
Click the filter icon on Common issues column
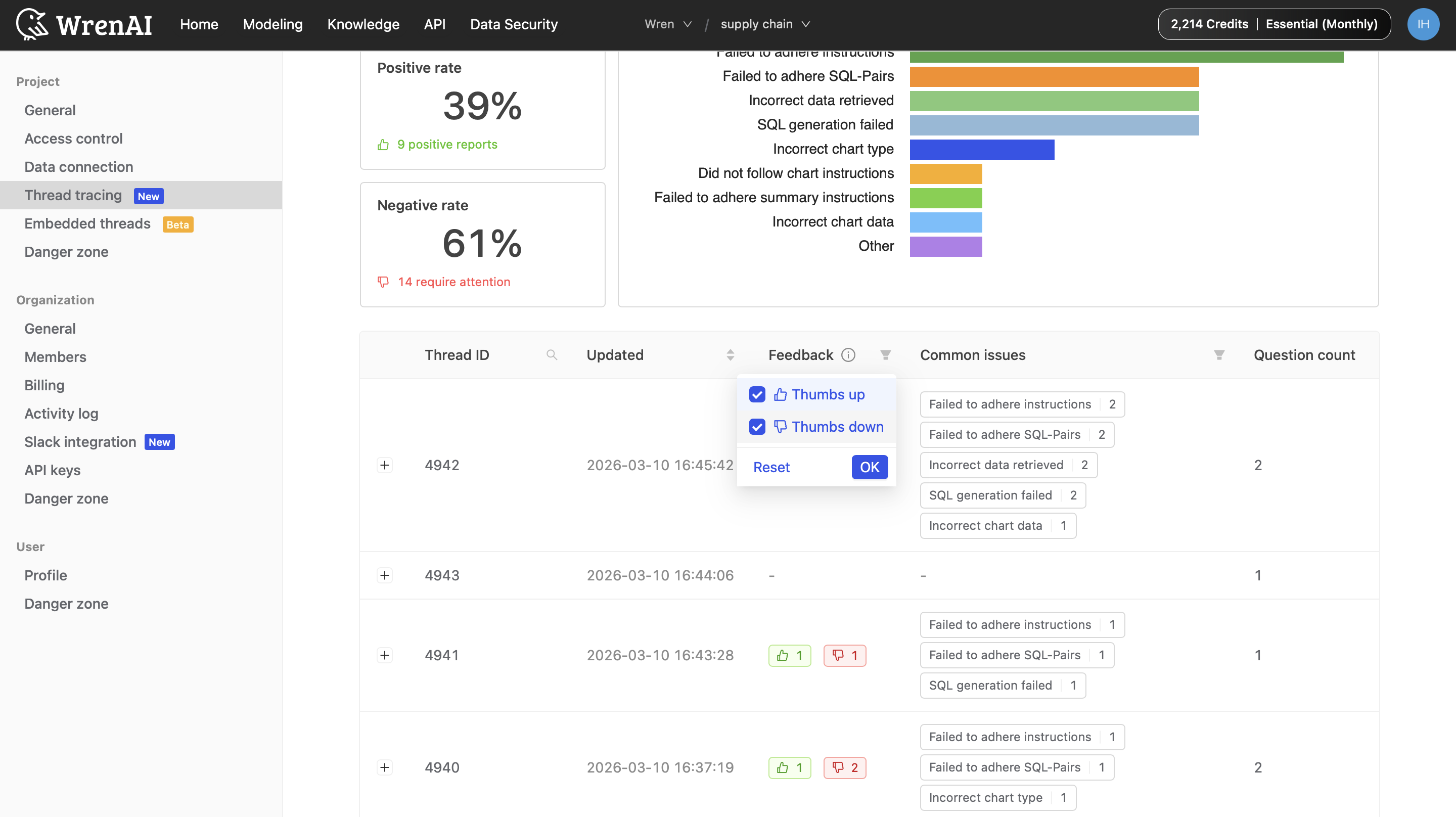(1219, 355)
